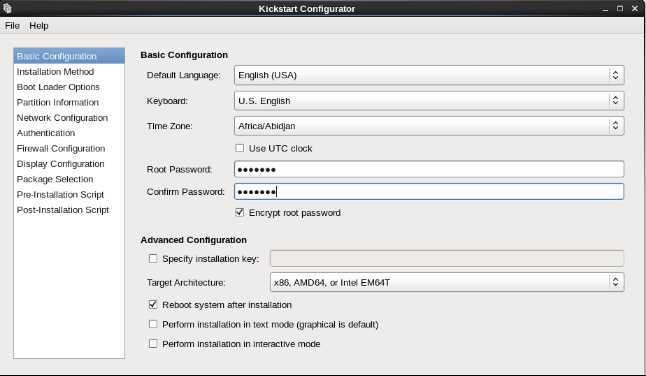Image resolution: width=646 pixels, height=376 pixels.
Task: Click the Keyboard label
Action: coord(167,101)
